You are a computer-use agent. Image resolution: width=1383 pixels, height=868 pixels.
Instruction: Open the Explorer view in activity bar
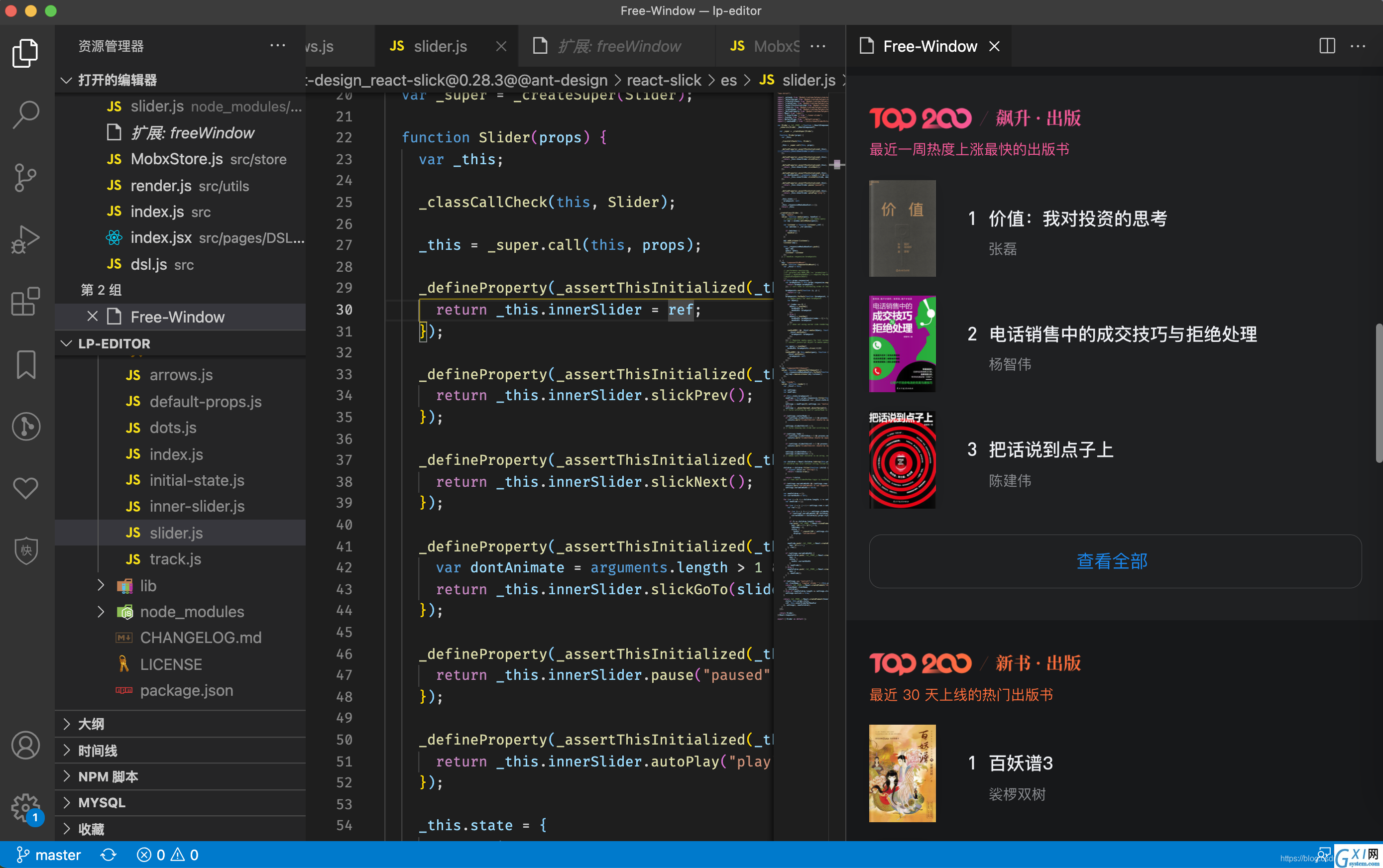[x=25, y=53]
